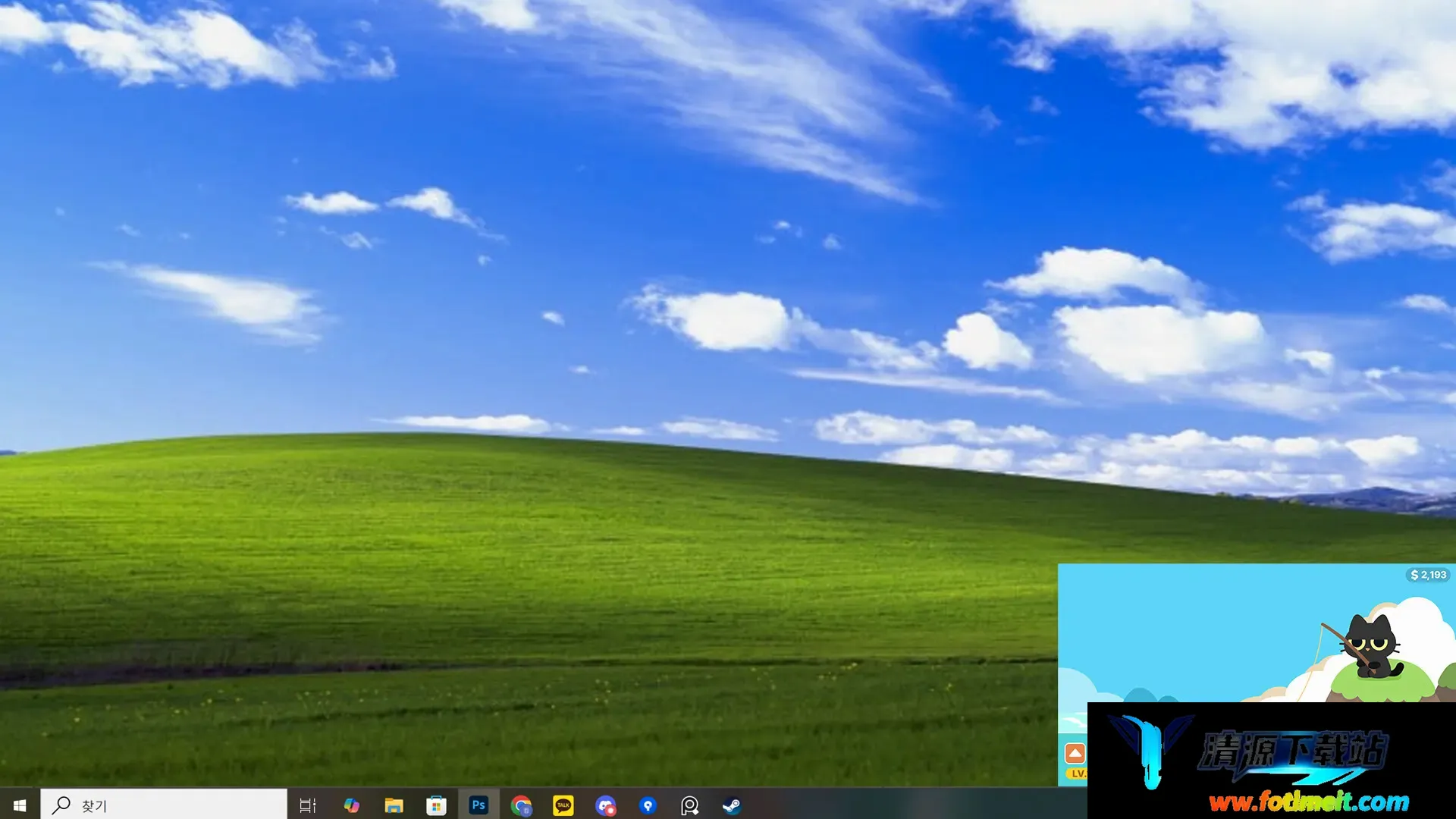Open Steam from the taskbar

(732, 805)
